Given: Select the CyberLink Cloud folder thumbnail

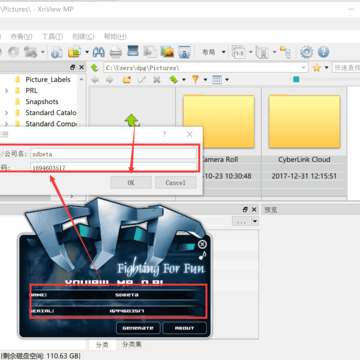Looking at the screenshot, I should pos(304,122).
